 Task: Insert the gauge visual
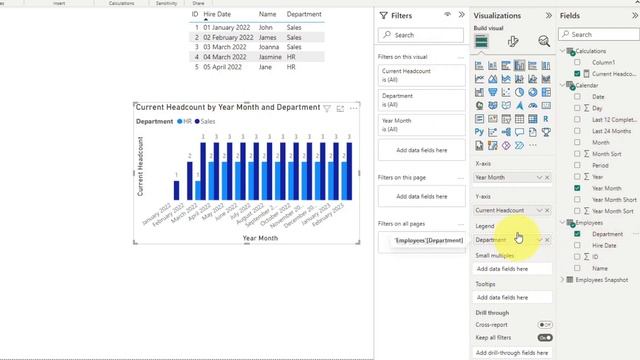coord(533,106)
